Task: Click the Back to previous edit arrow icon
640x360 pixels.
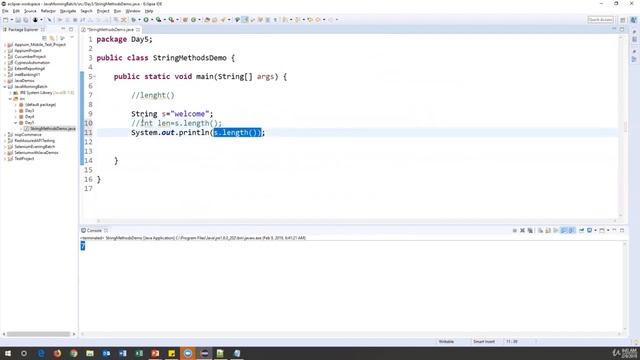Action: tap(310, 20)
